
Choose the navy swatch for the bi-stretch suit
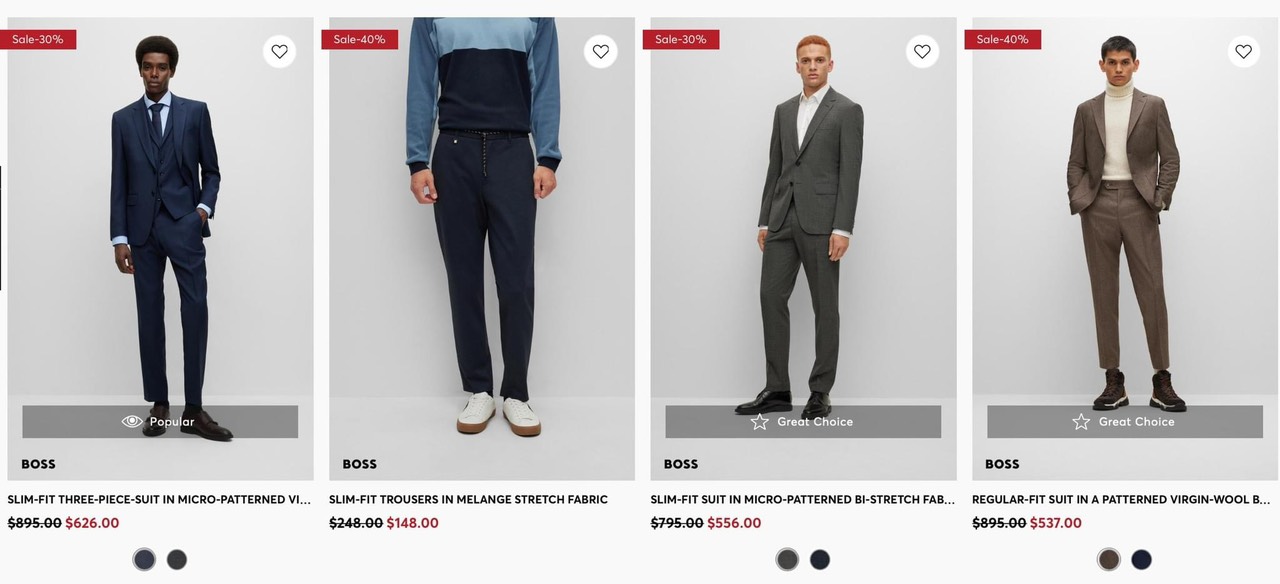(x=820, y=560)
